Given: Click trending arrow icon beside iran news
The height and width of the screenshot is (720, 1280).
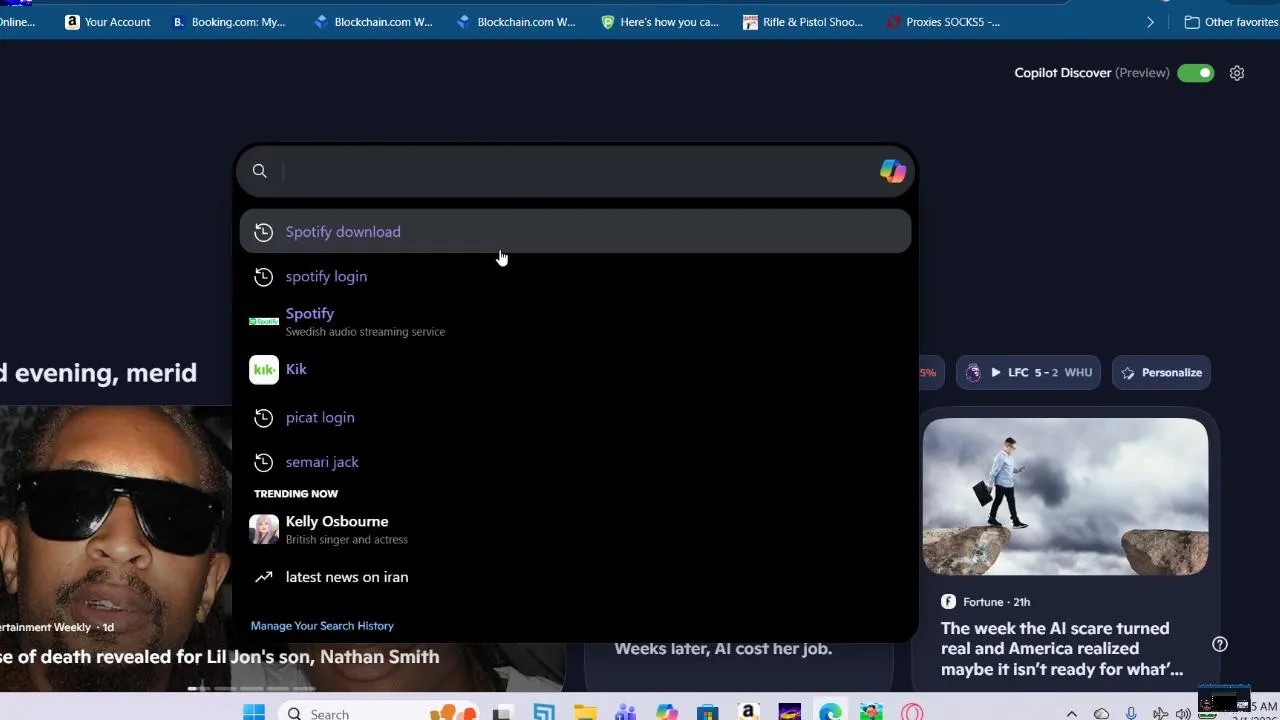Looking at the screenshot, I should pos(263,577).
